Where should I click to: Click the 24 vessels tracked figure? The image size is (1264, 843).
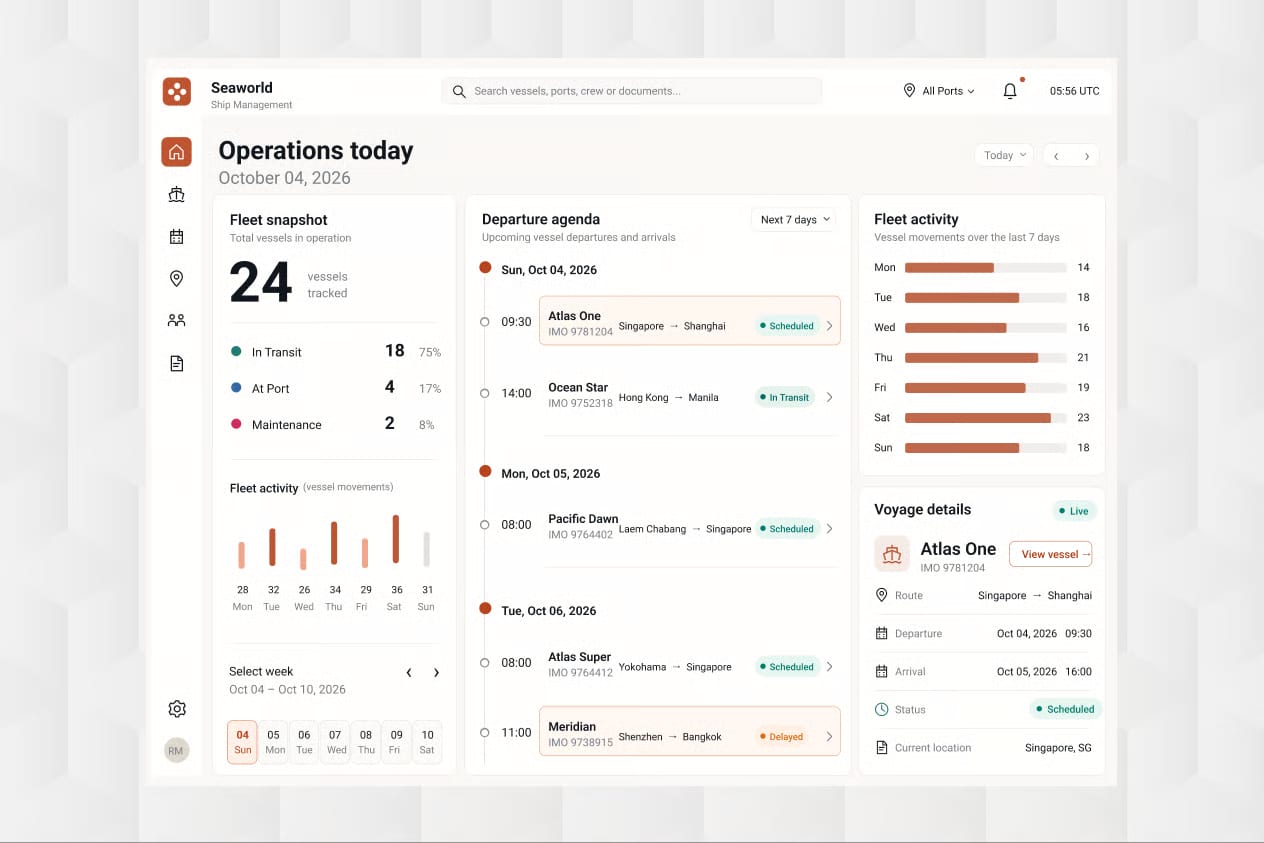click(x=261, y=282)
